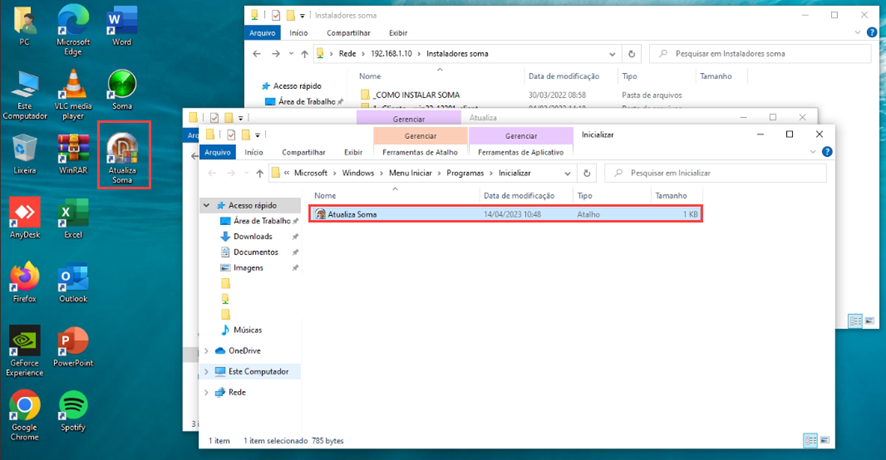The width and height of the screenshot is (886, 460).
Task: Open address dropdown in the Instaladores soma window
Action: [x=612, y=54]
